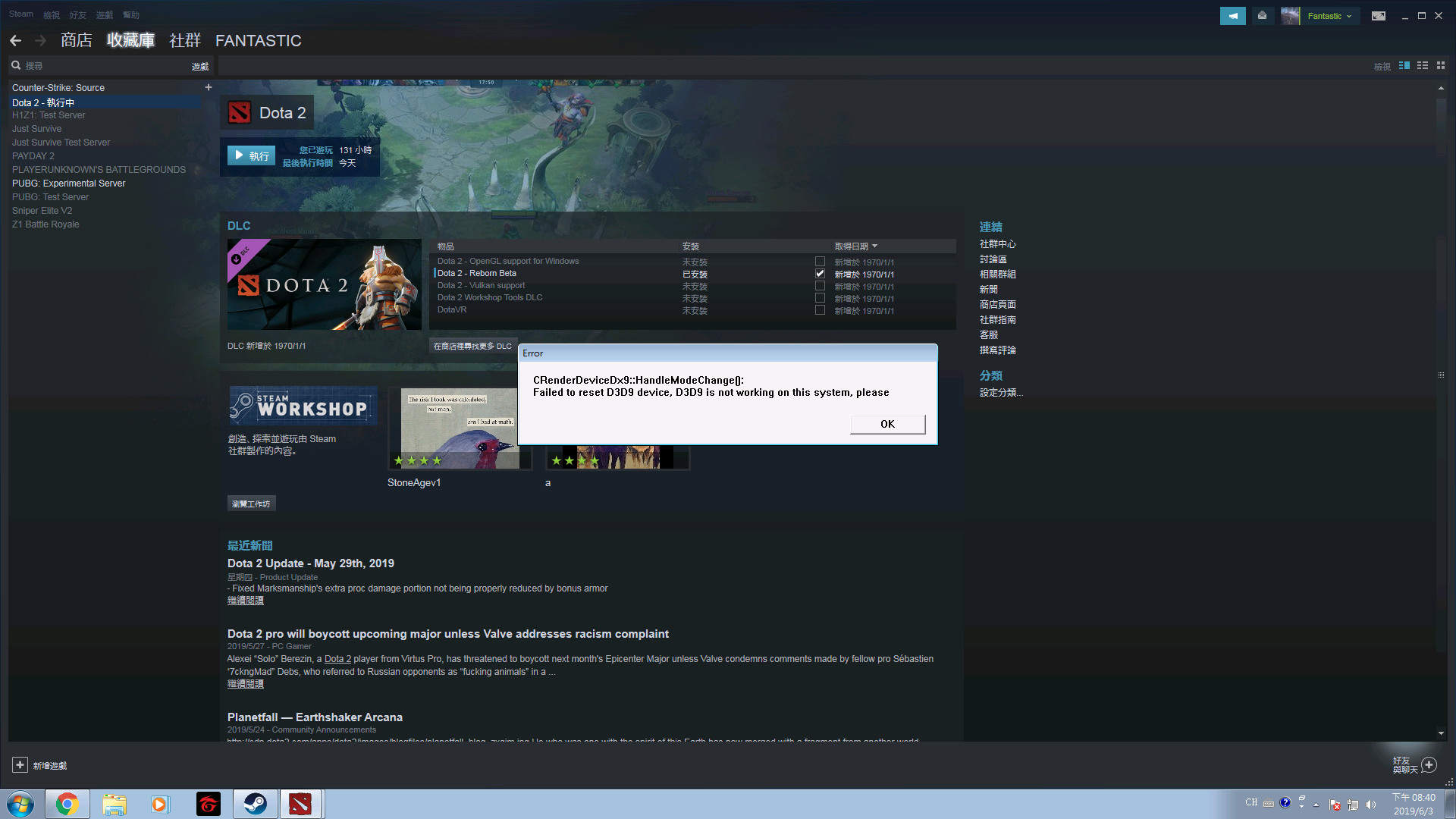Sort by the acquisition date column arrow
Viewport: 1456px width, 819px height.
click(874, 246)
